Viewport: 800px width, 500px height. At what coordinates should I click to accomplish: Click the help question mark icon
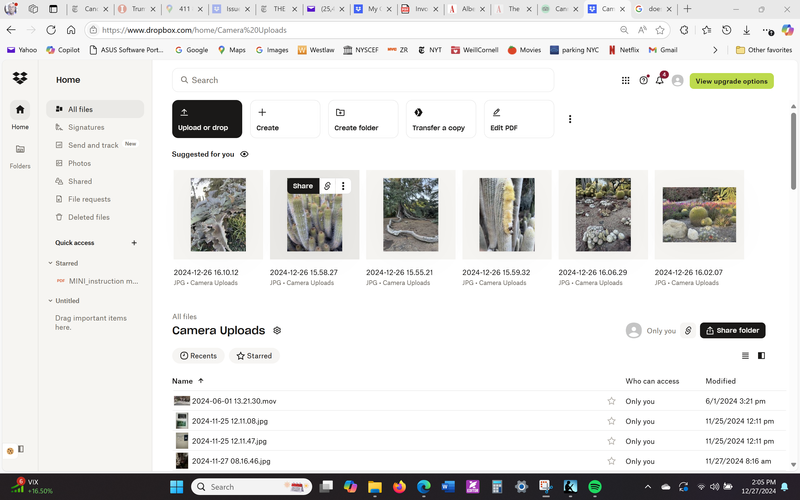coord(643,81)
